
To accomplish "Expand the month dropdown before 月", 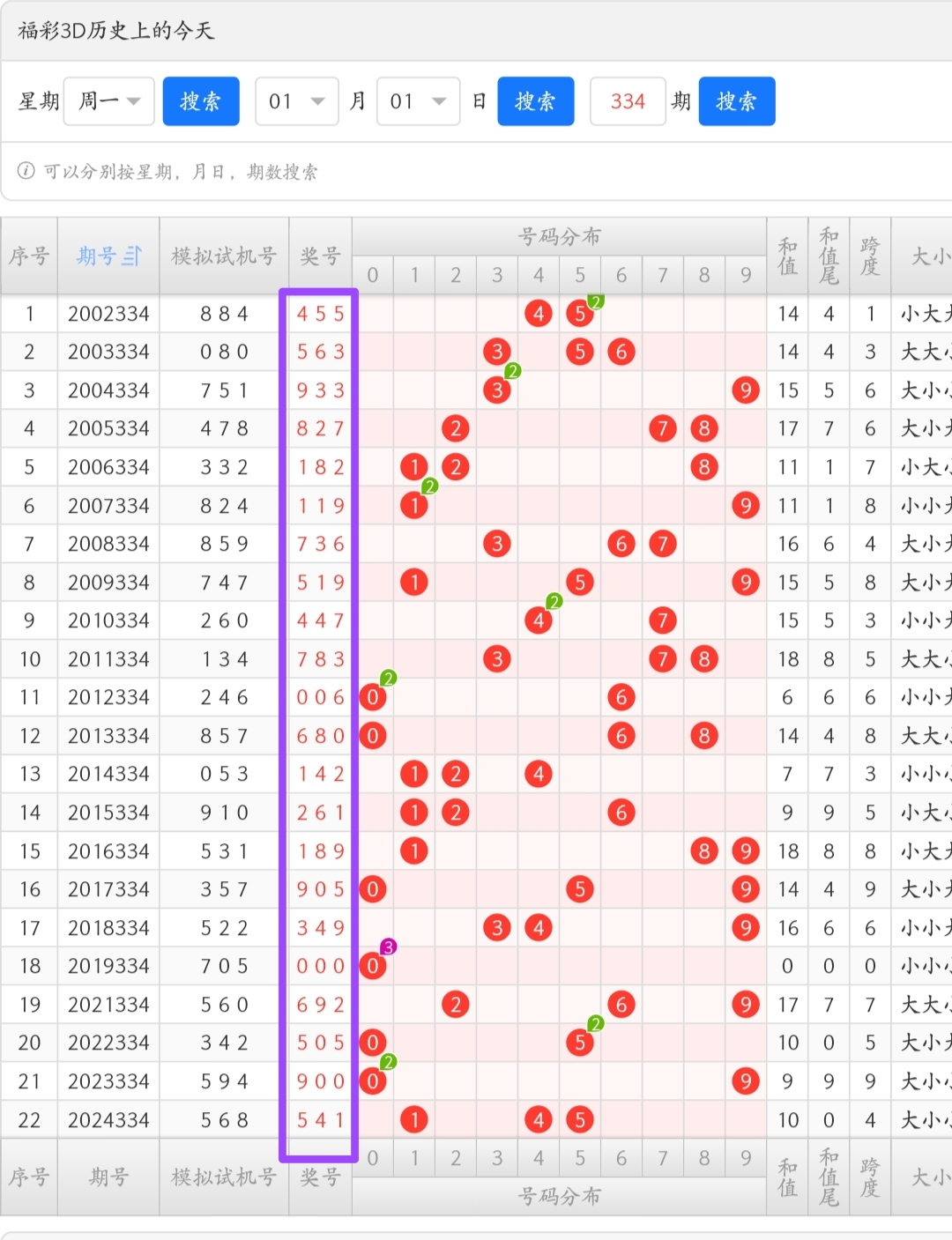I will (296, 101).
